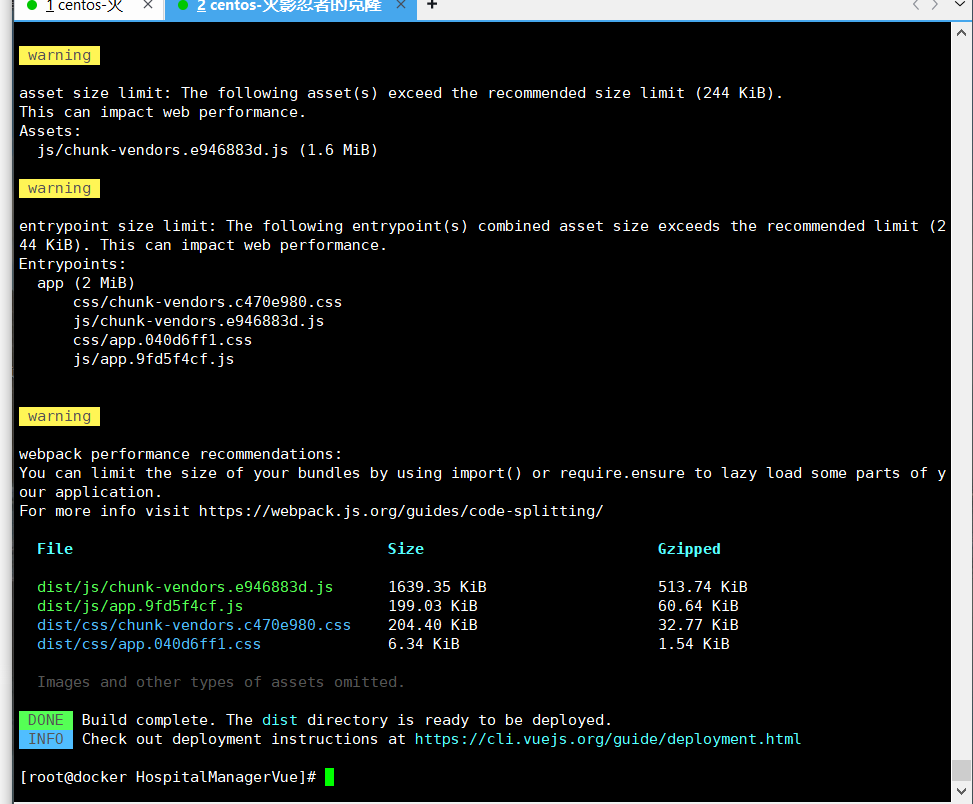
Task: Click the terminal prompt cursor area
Action: coord(329,775)
